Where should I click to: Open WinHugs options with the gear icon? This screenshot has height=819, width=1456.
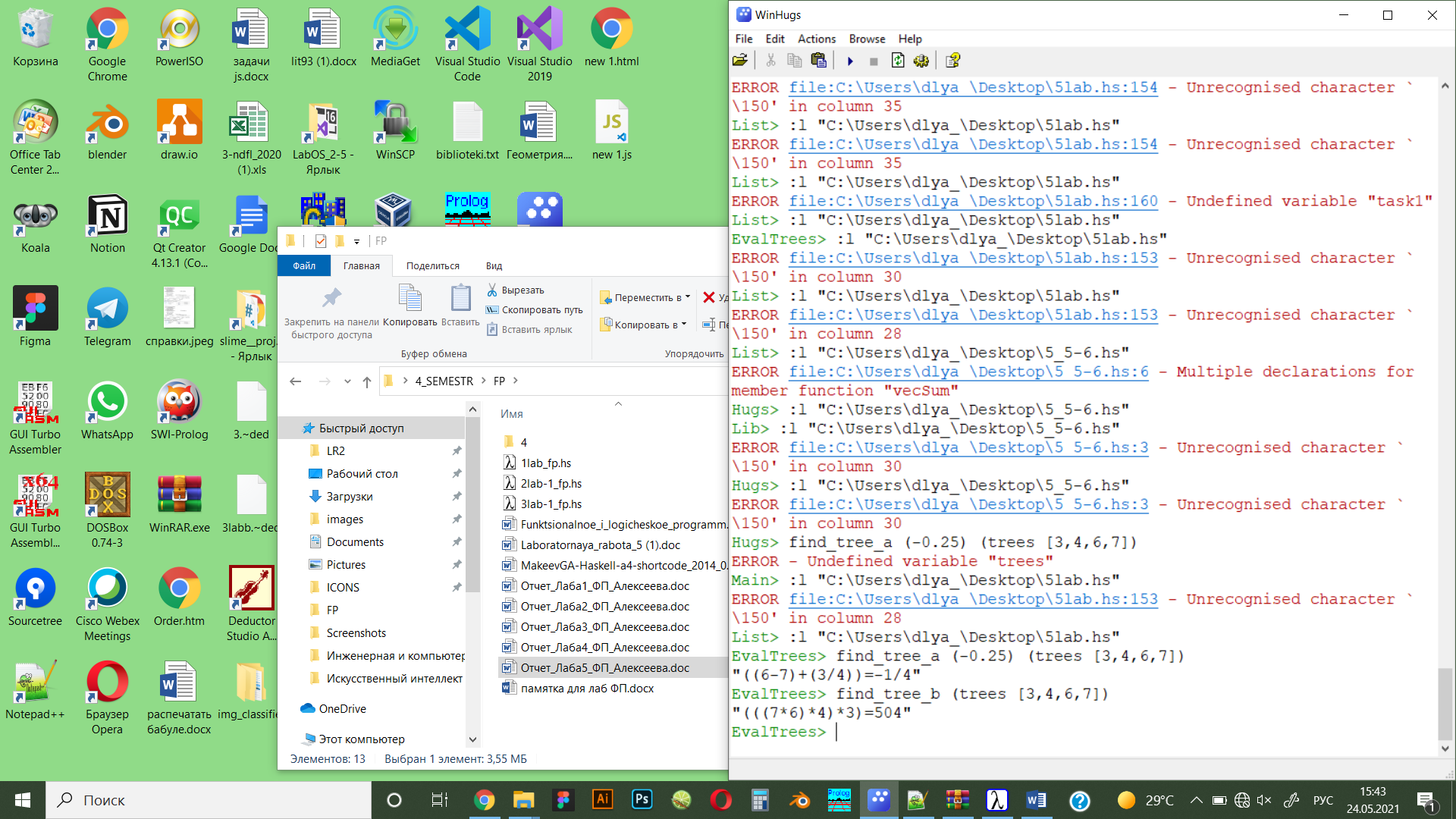coord(921,61)
